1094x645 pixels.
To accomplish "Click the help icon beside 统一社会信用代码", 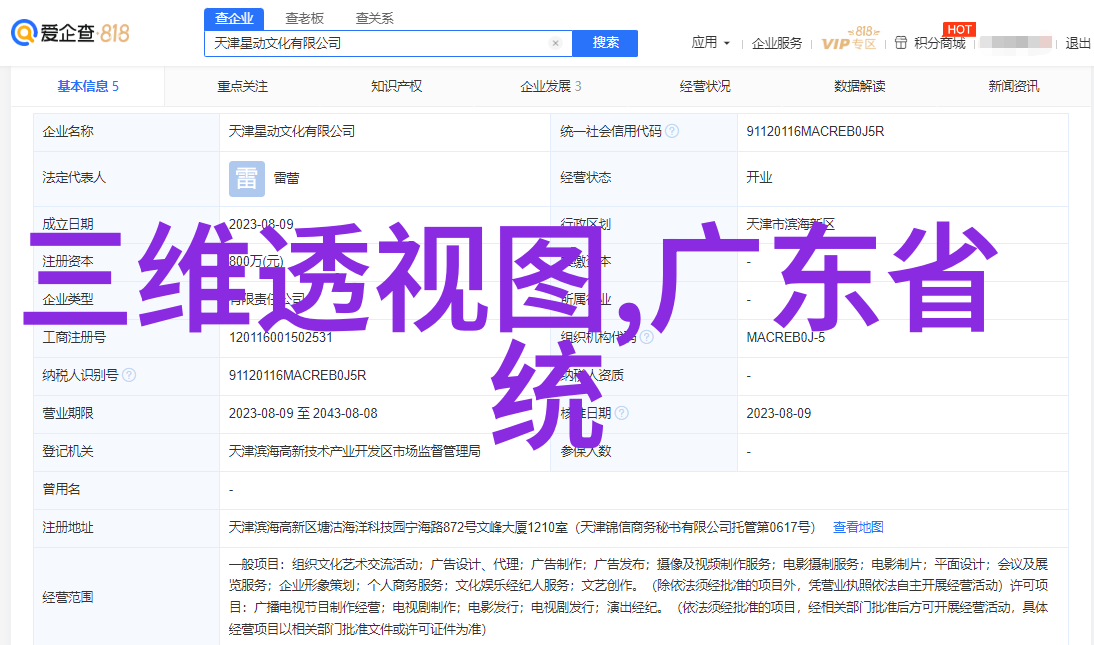I will coord(672,131).
